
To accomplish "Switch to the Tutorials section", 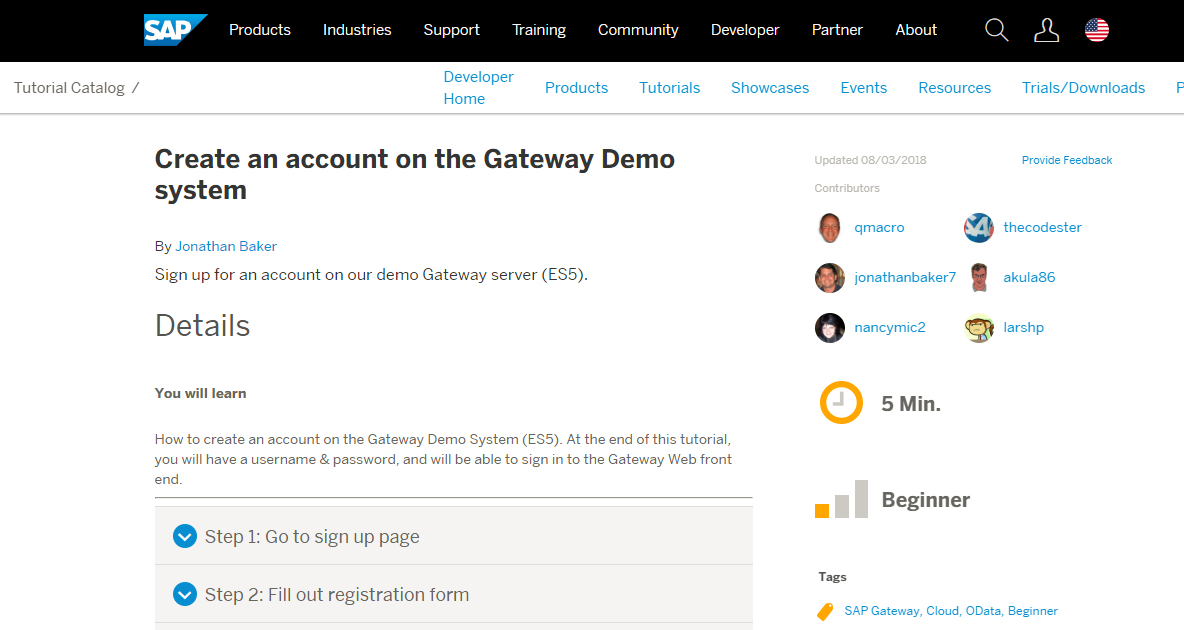I will point(669,88).
